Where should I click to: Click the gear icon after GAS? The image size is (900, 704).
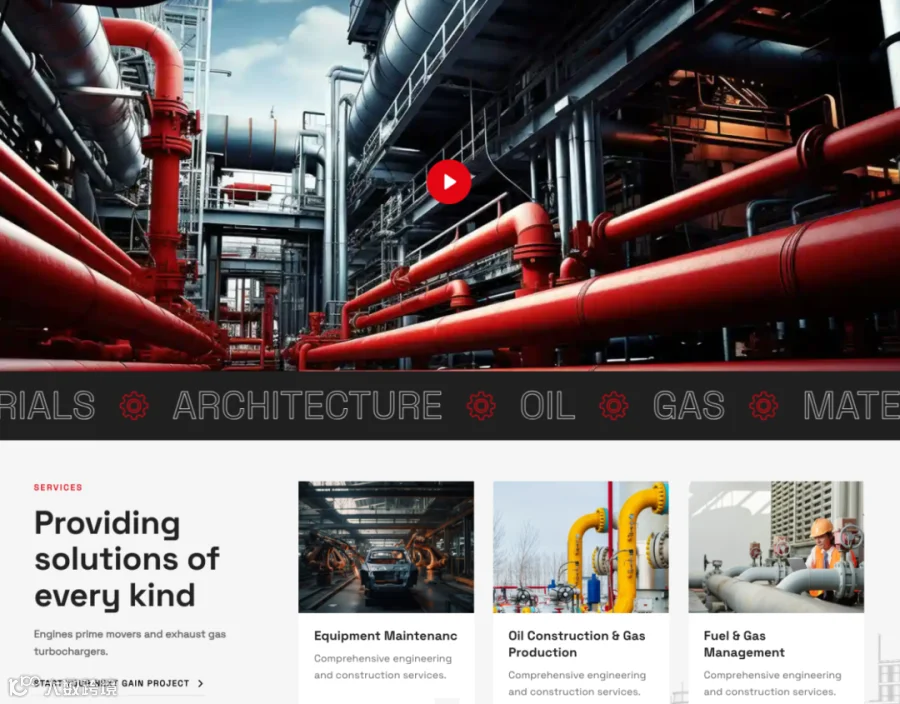764,406
